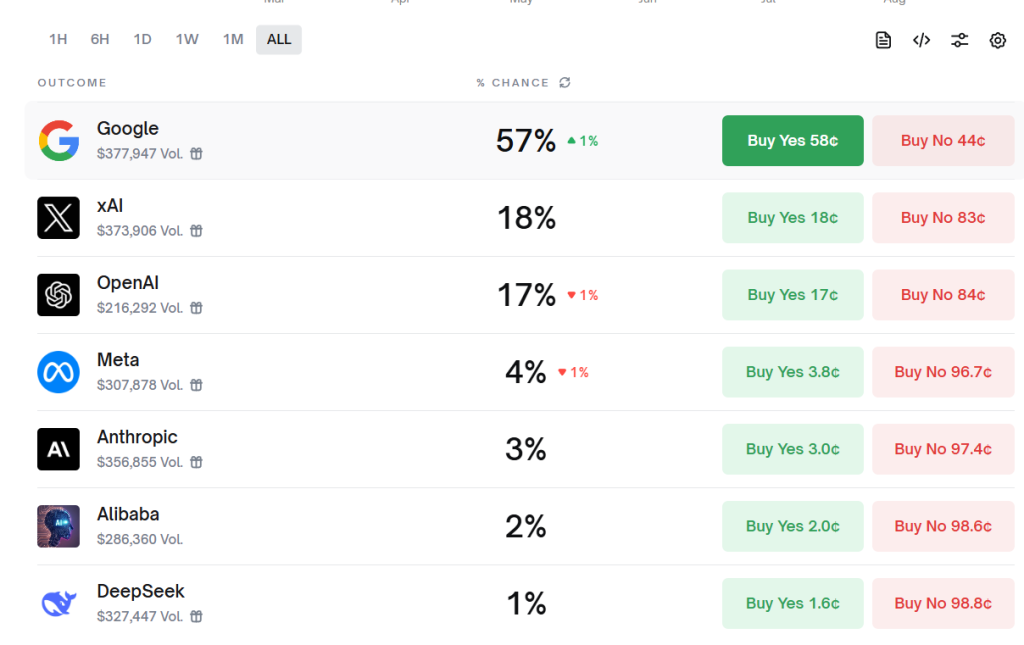This screenshot has width=1024, height=645.
Task: Open the document/rules icon
Action: 883,40
